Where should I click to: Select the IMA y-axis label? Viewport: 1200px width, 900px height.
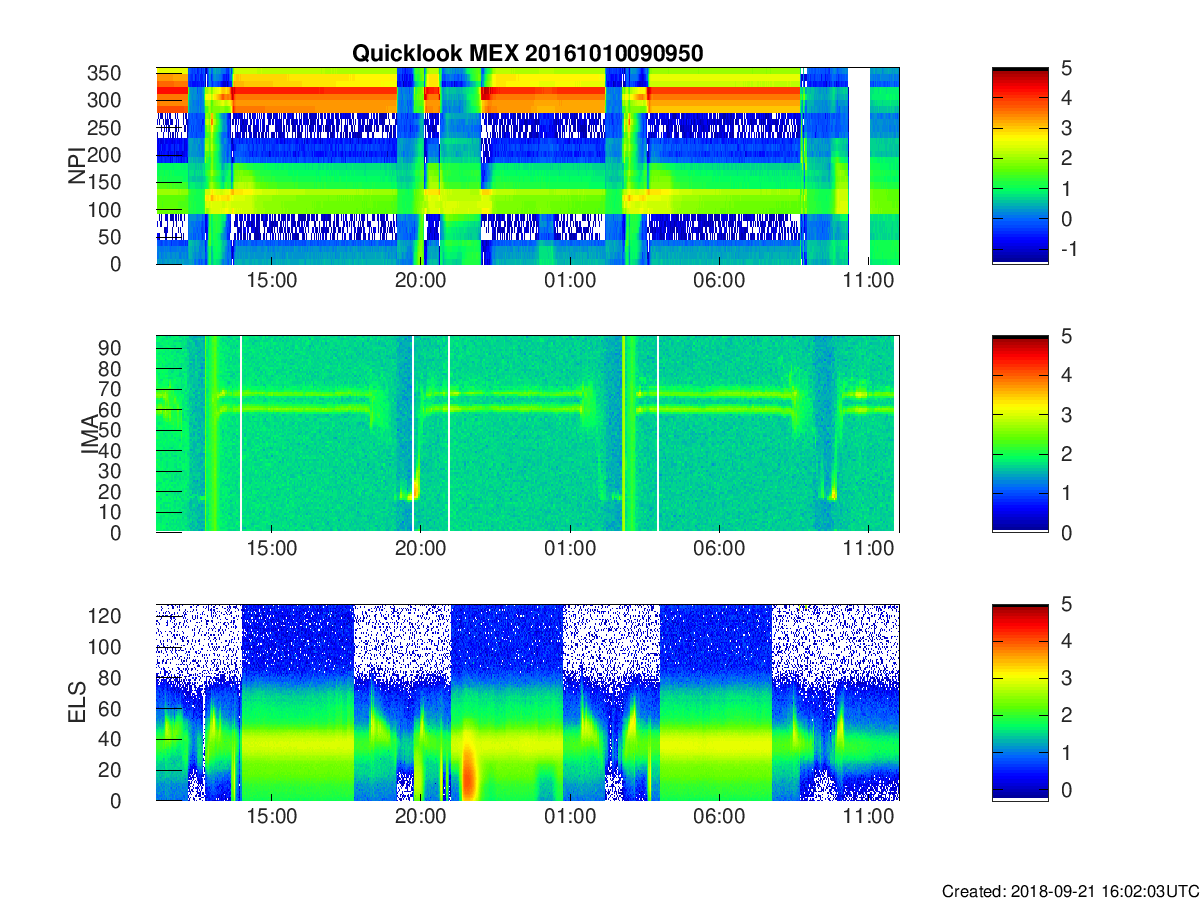coord(90,435)
